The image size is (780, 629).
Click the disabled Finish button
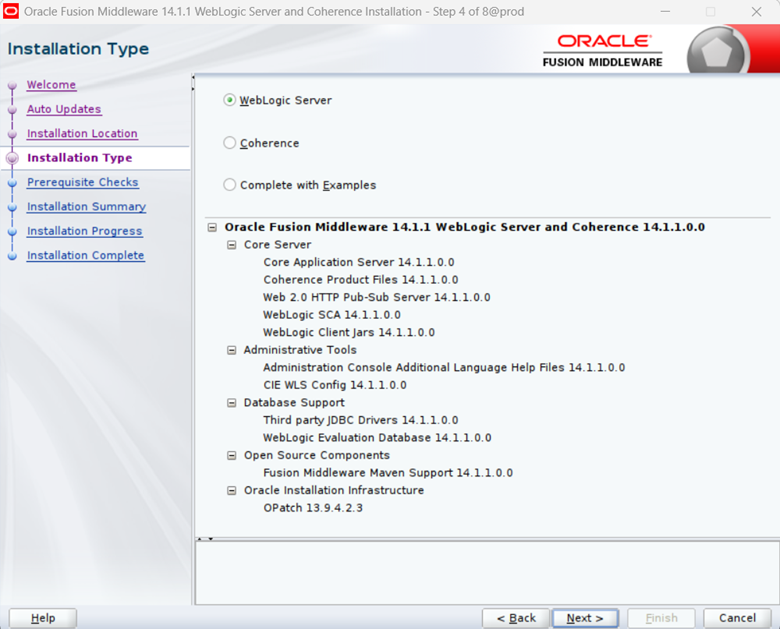(661, 618)
